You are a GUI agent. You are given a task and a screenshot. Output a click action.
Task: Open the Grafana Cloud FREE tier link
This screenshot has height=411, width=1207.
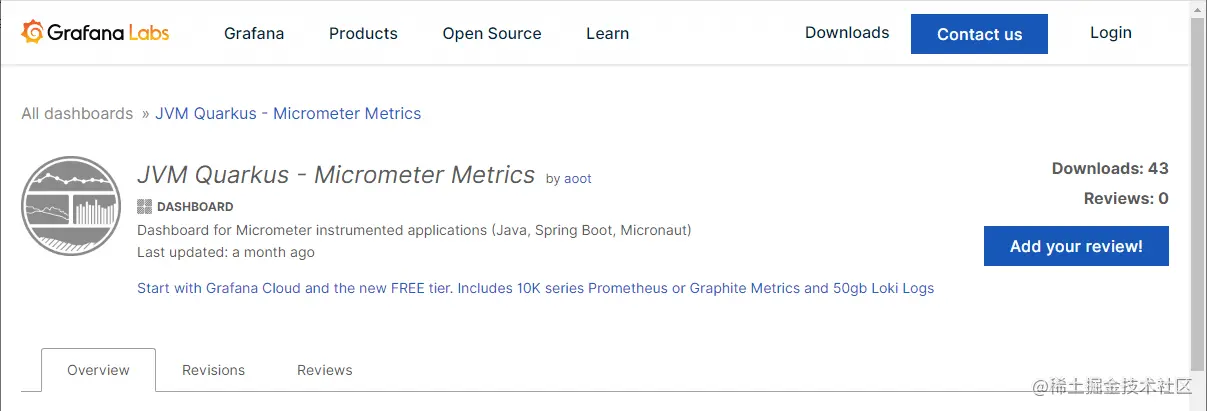click(535, 288)
